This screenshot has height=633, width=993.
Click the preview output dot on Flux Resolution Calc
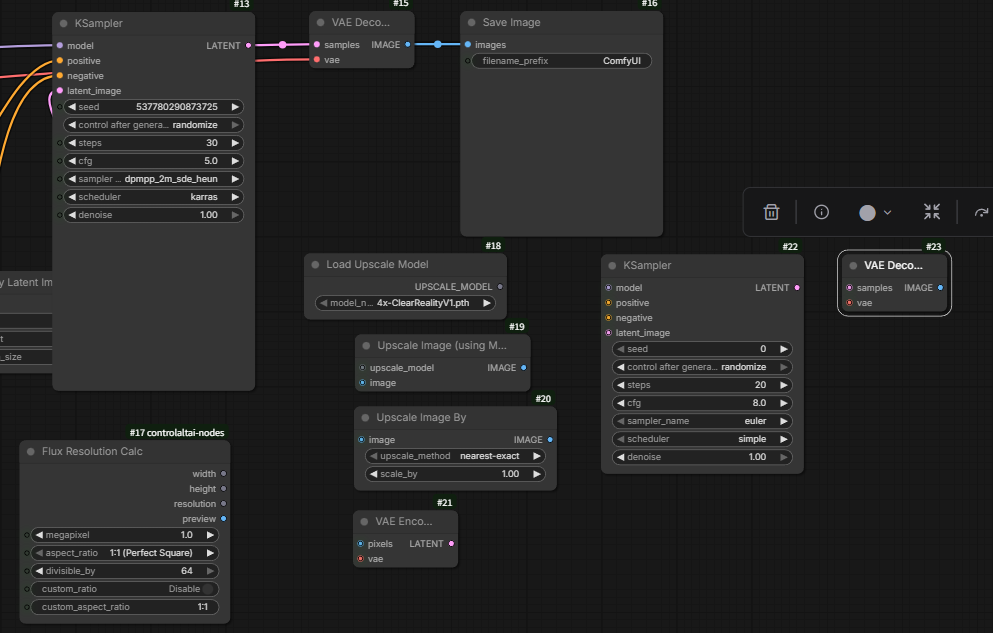[x=223, y=519]
